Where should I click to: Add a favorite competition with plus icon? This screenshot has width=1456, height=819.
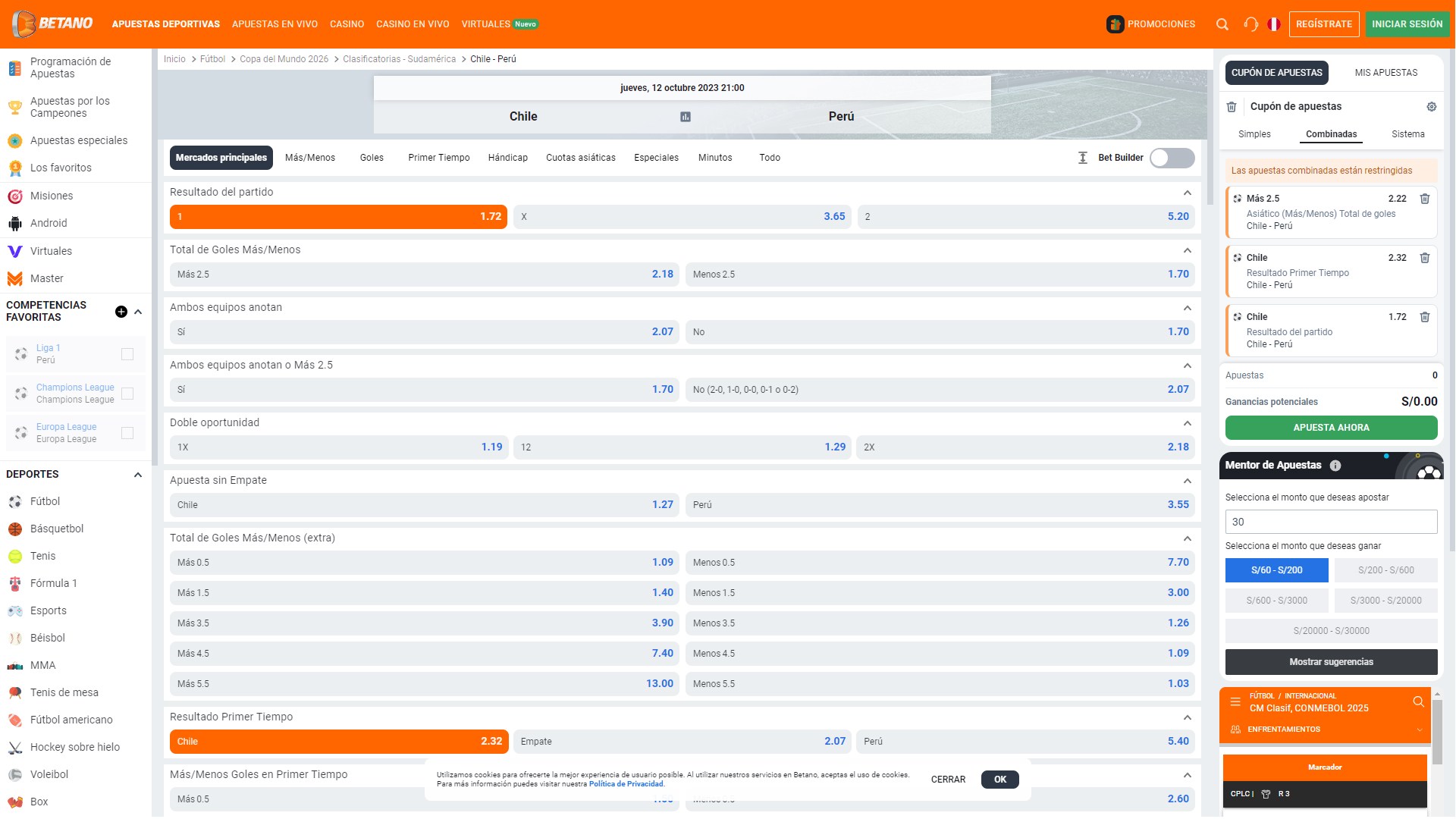(x=121, y=312)
